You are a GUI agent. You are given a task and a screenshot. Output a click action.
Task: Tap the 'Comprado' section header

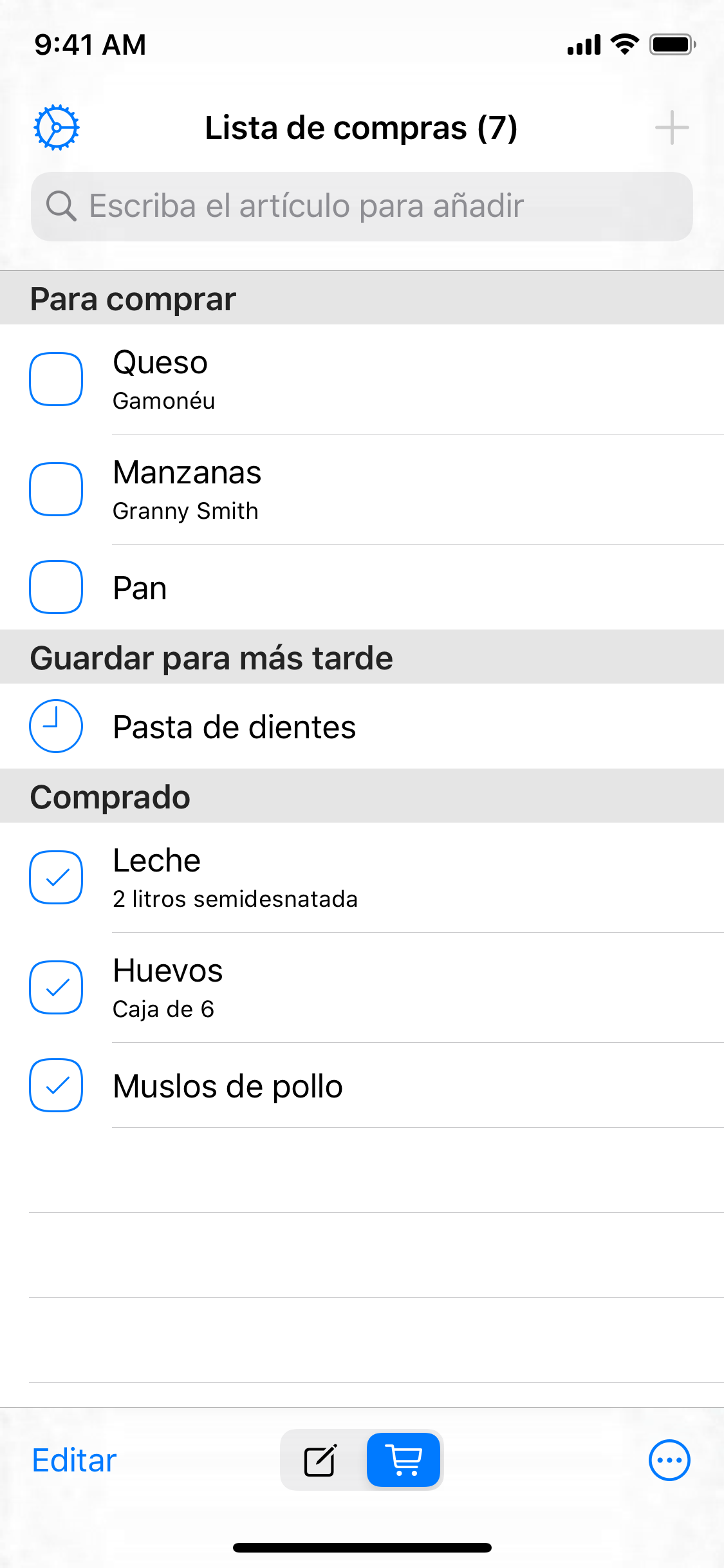point(110,797)
